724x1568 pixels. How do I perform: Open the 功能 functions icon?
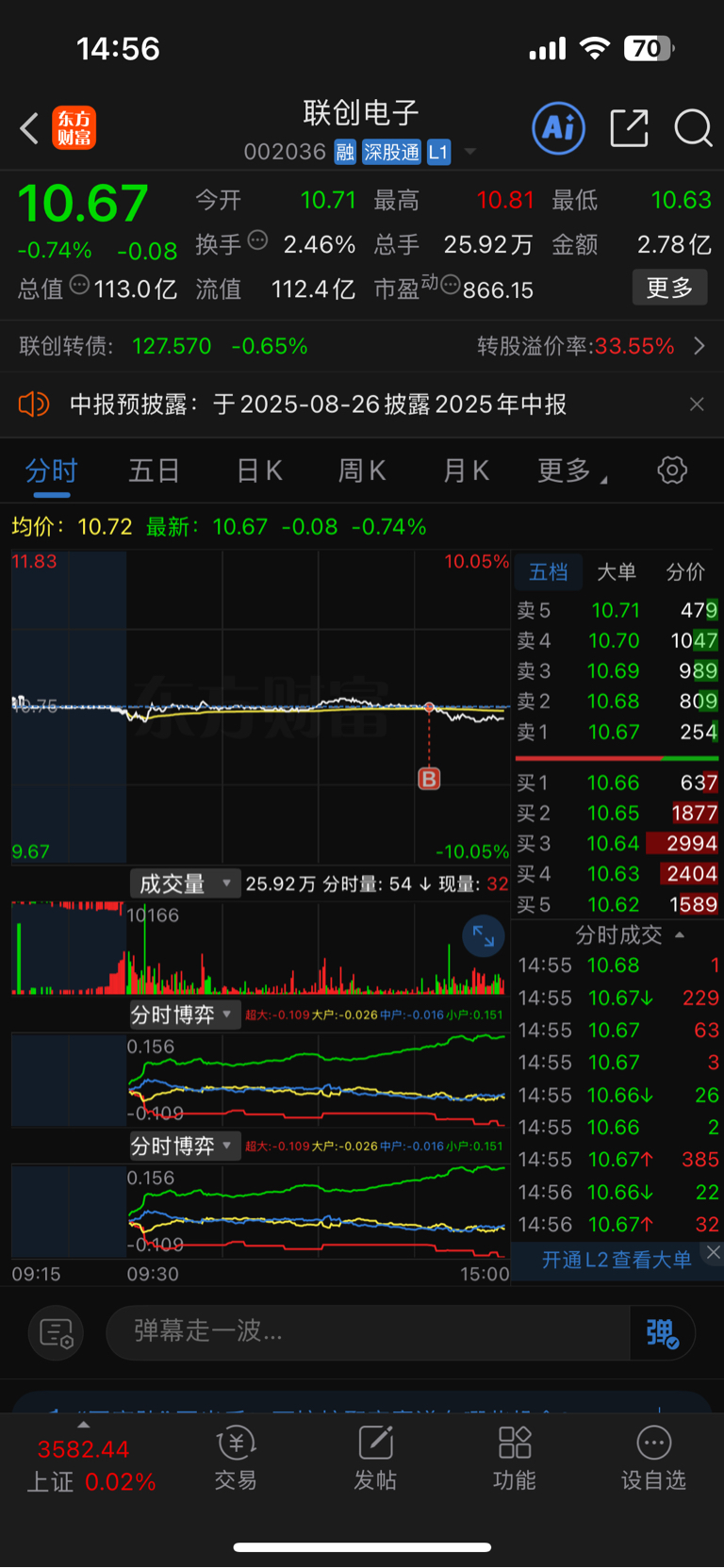click(515, 1458)
